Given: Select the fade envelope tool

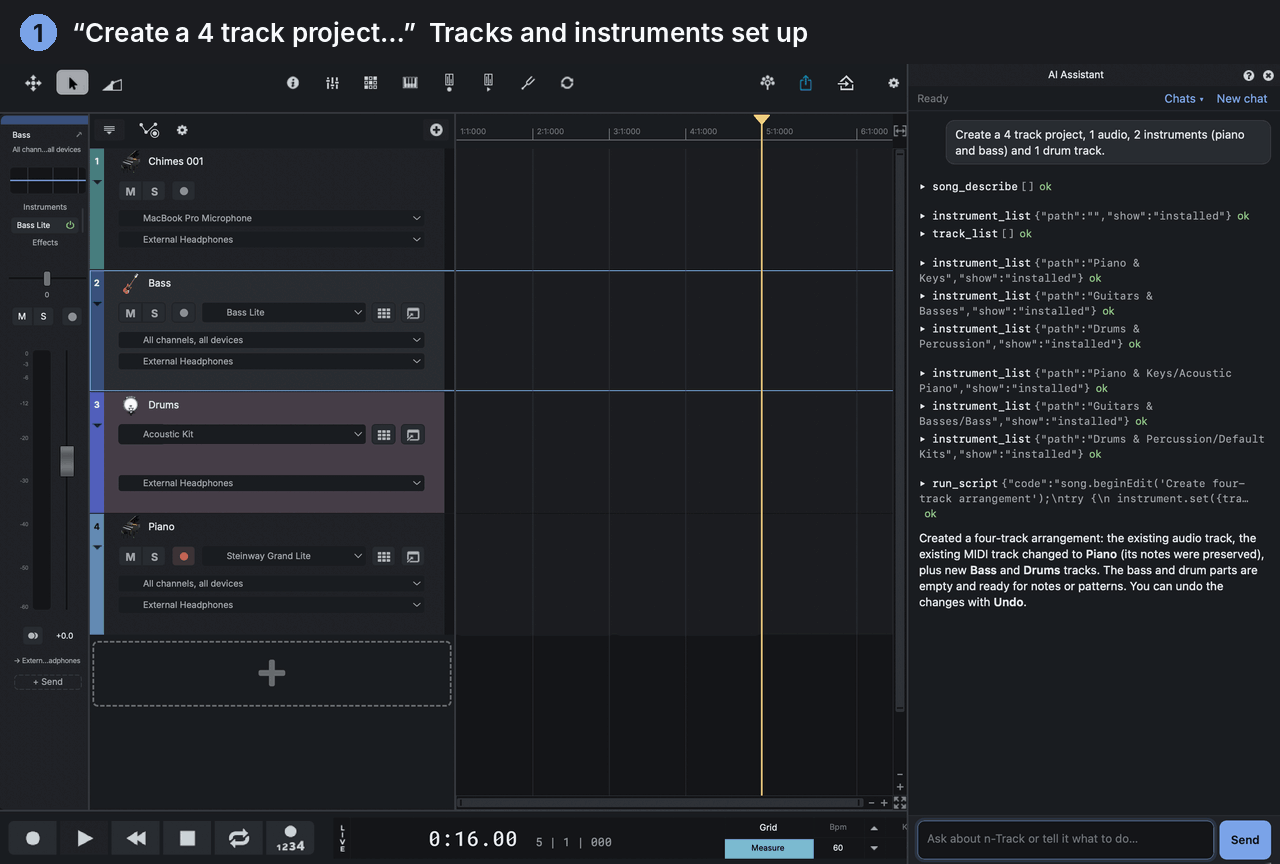Looking at the screenshot, I should click(x=112, y=84).
